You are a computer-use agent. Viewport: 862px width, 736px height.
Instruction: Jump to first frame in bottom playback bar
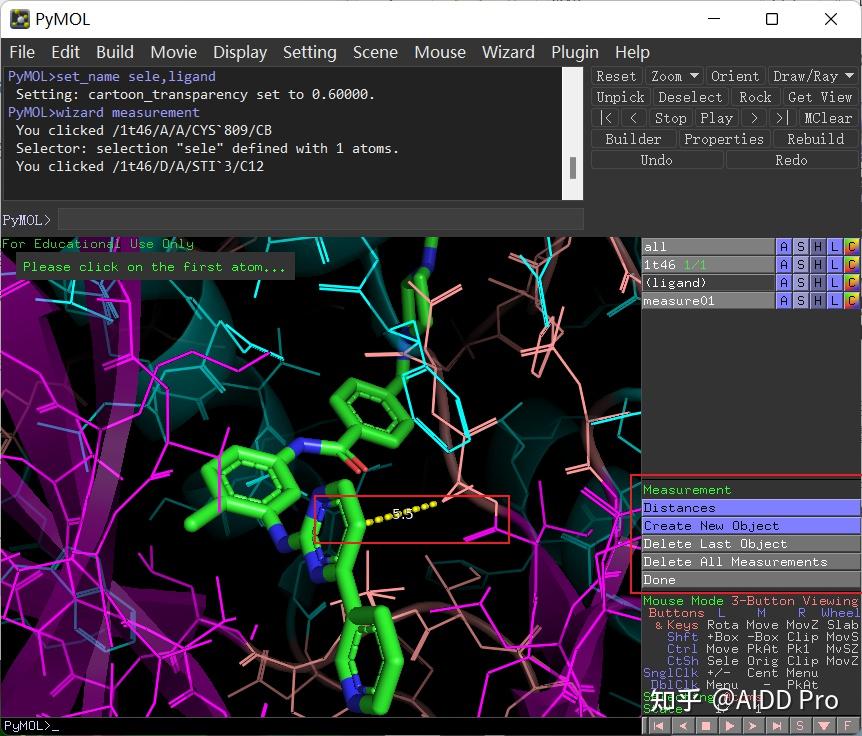658,726
